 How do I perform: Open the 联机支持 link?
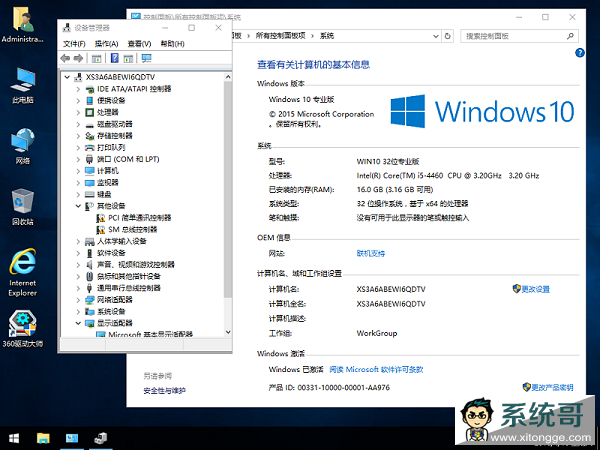click(x=371, y=253)
